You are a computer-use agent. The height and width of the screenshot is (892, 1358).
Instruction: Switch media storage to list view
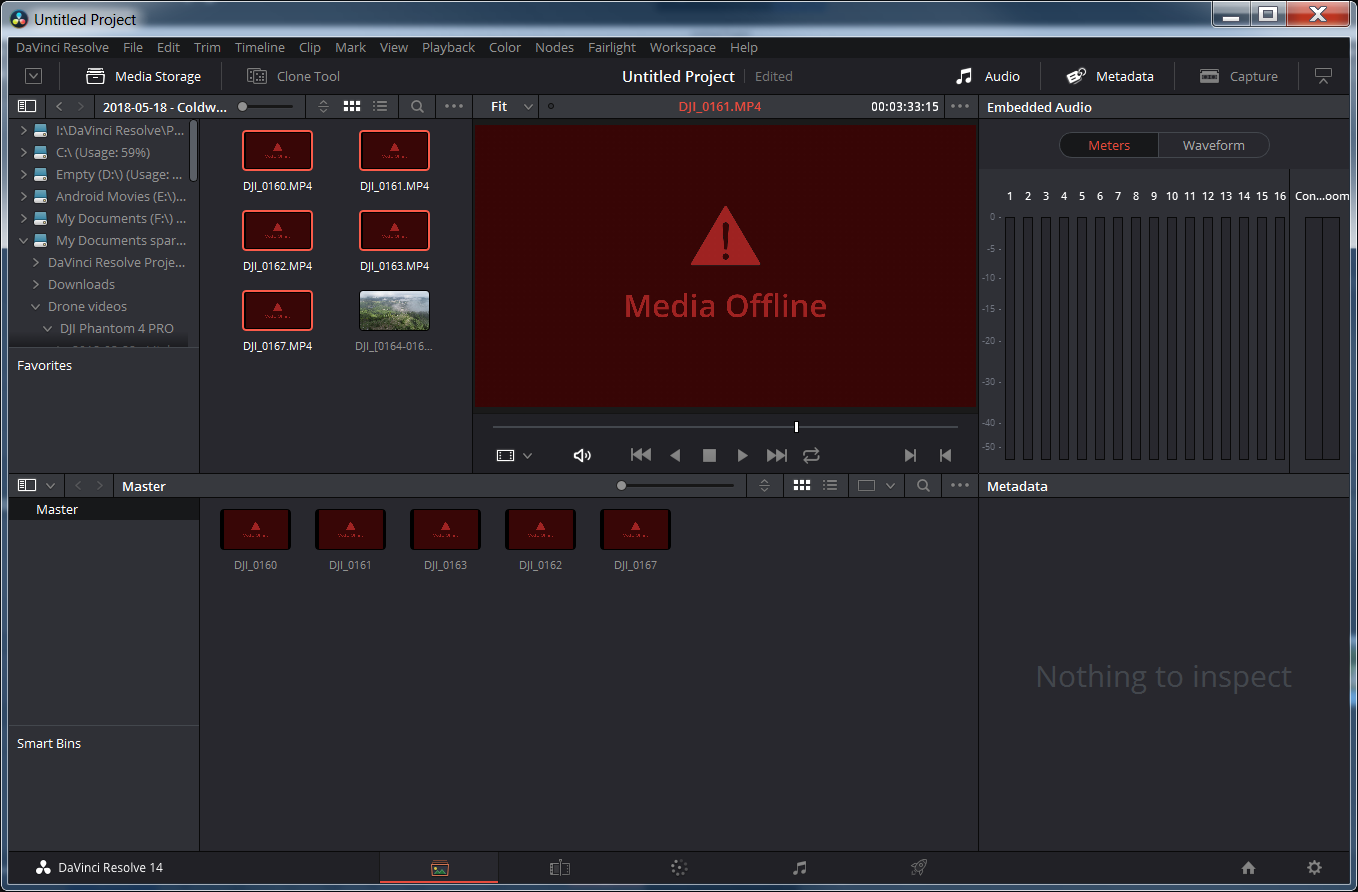(380, 106)
